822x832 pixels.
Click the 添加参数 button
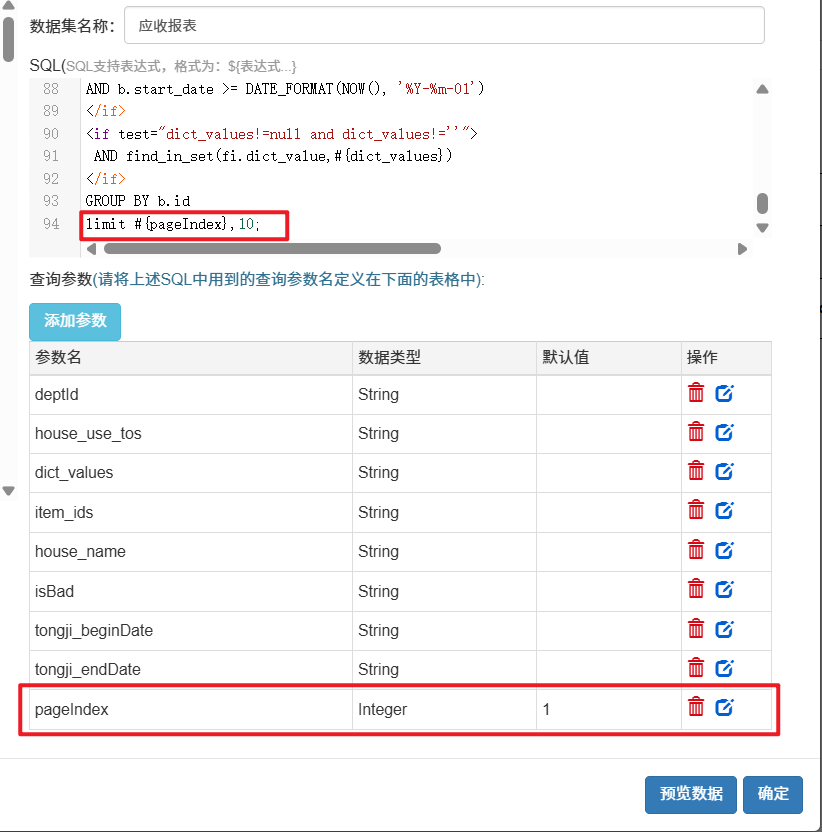[x=75, y=322]
